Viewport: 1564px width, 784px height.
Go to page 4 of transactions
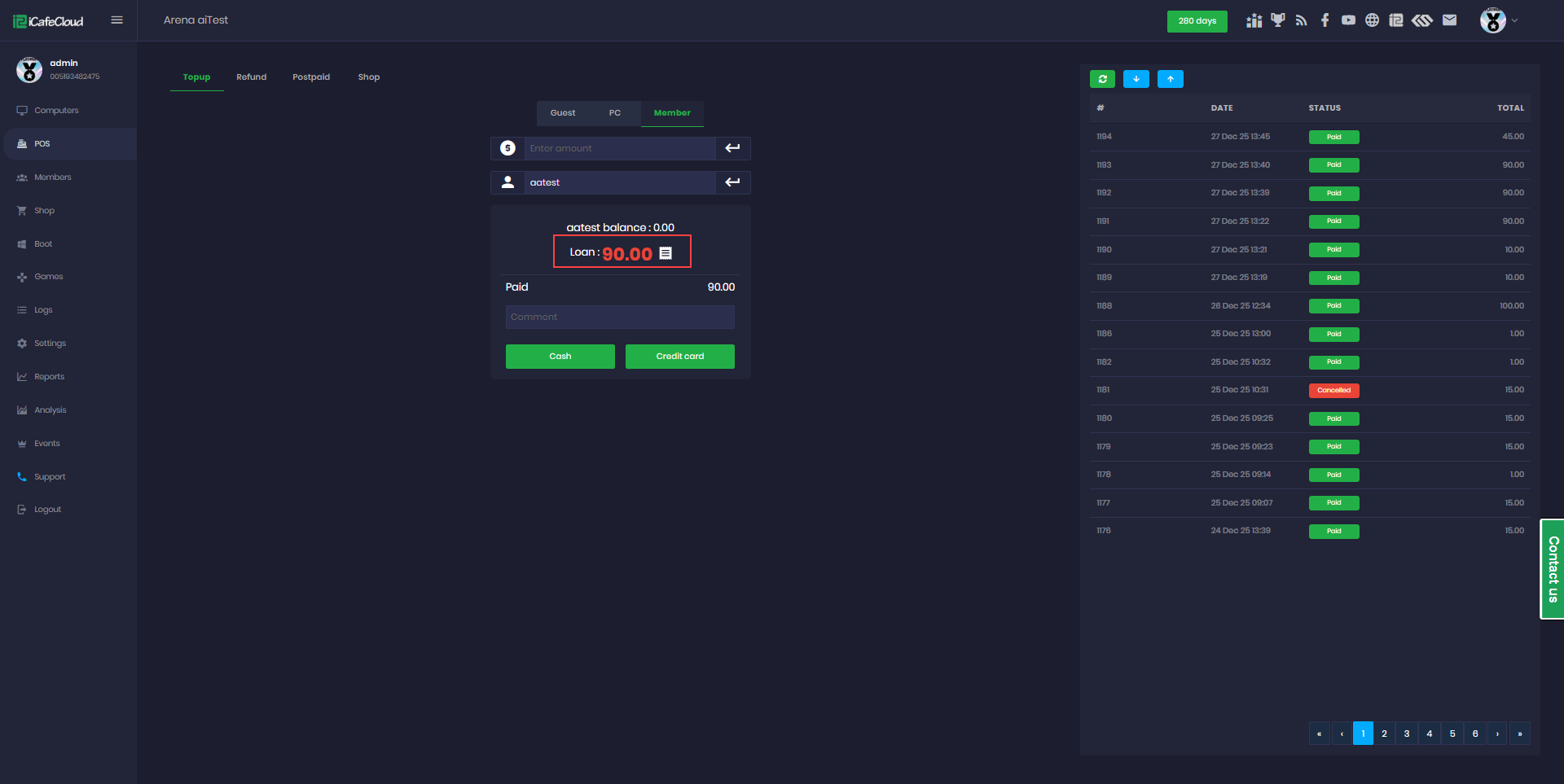pos(1430,734)
